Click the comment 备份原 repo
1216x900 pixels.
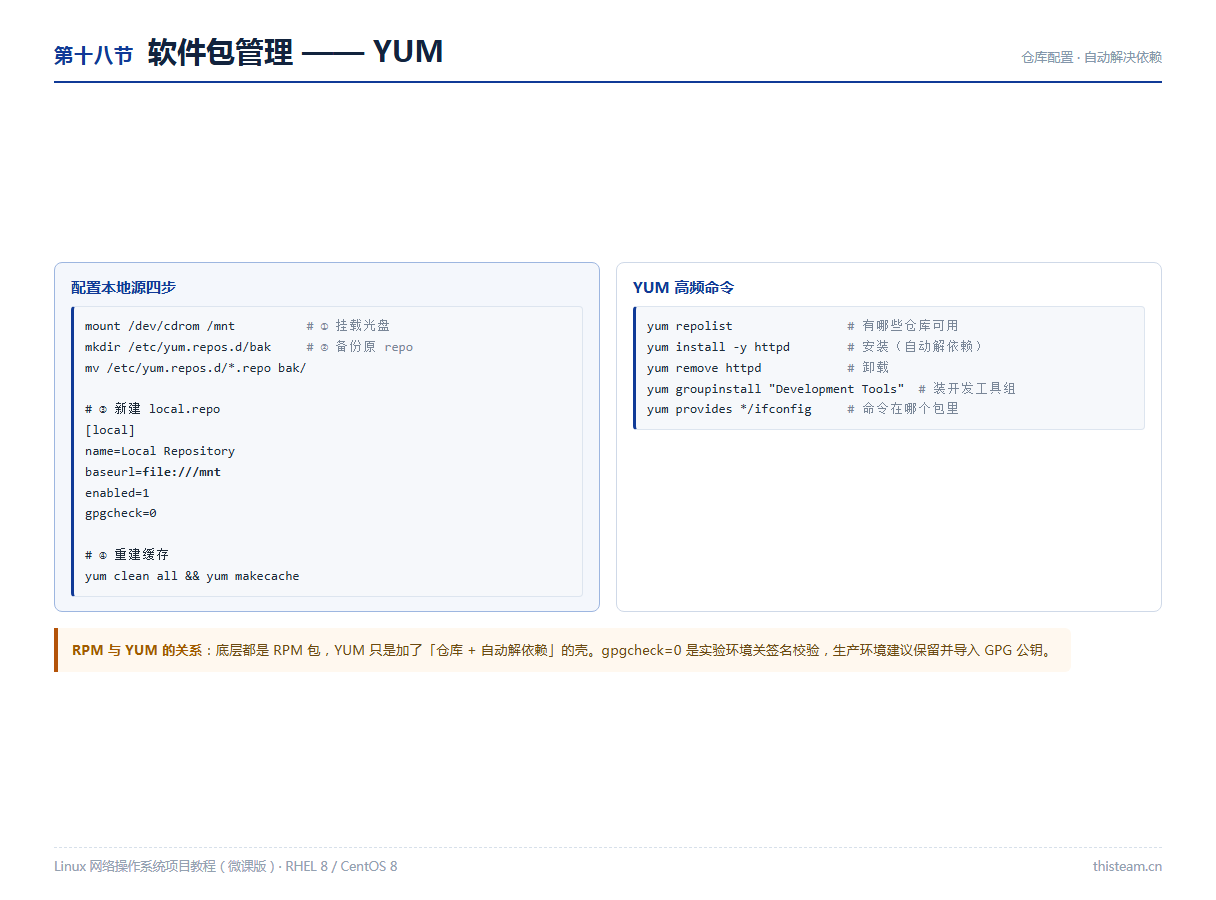click(x=360, y=347)
